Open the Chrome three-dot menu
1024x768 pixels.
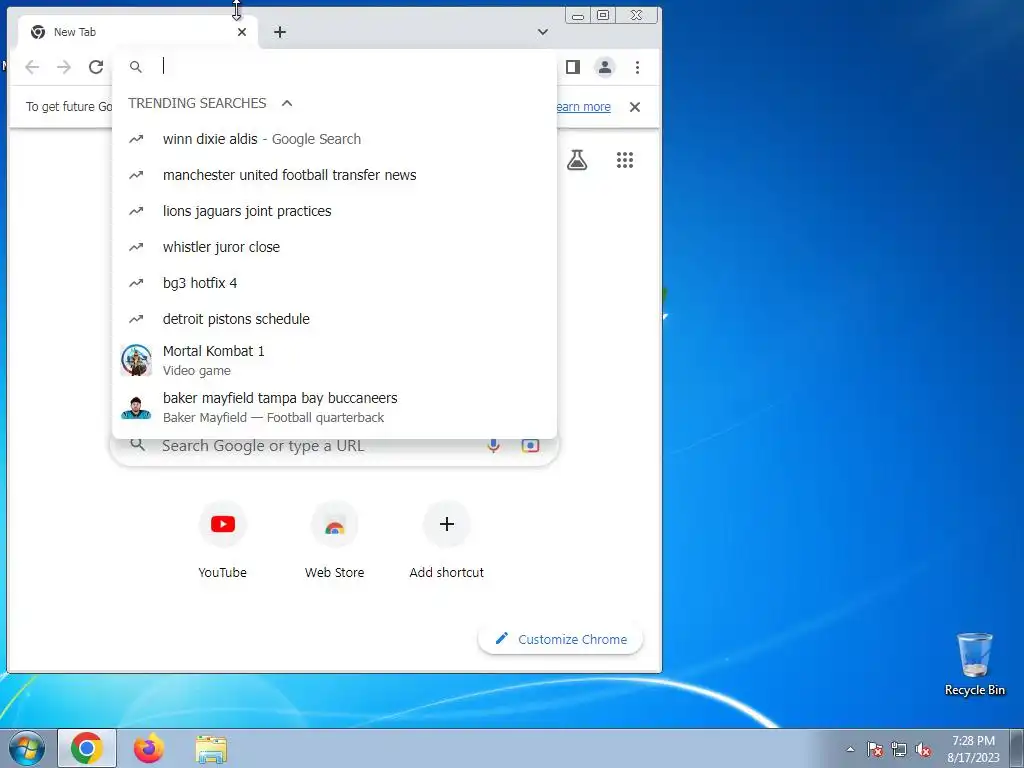[x=637, y=67]
